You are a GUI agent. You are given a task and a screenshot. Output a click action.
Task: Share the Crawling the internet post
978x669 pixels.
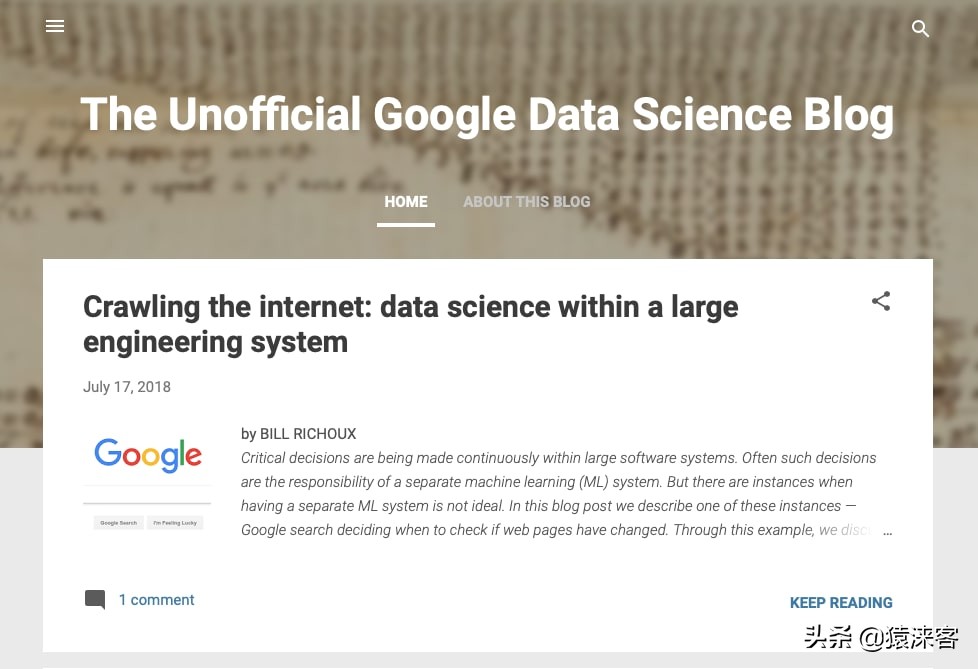(x=881, y=301)
